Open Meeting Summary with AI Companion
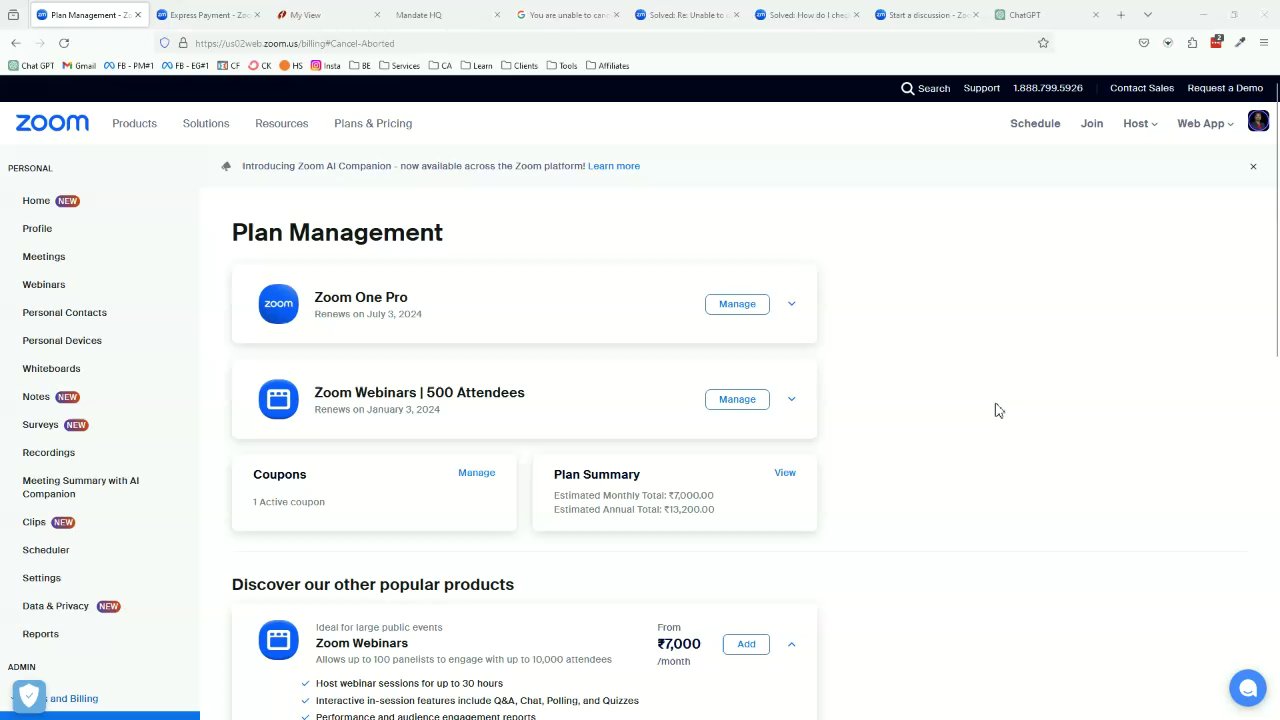Screen dimensions: 1280x720 (x=81, y=487)
